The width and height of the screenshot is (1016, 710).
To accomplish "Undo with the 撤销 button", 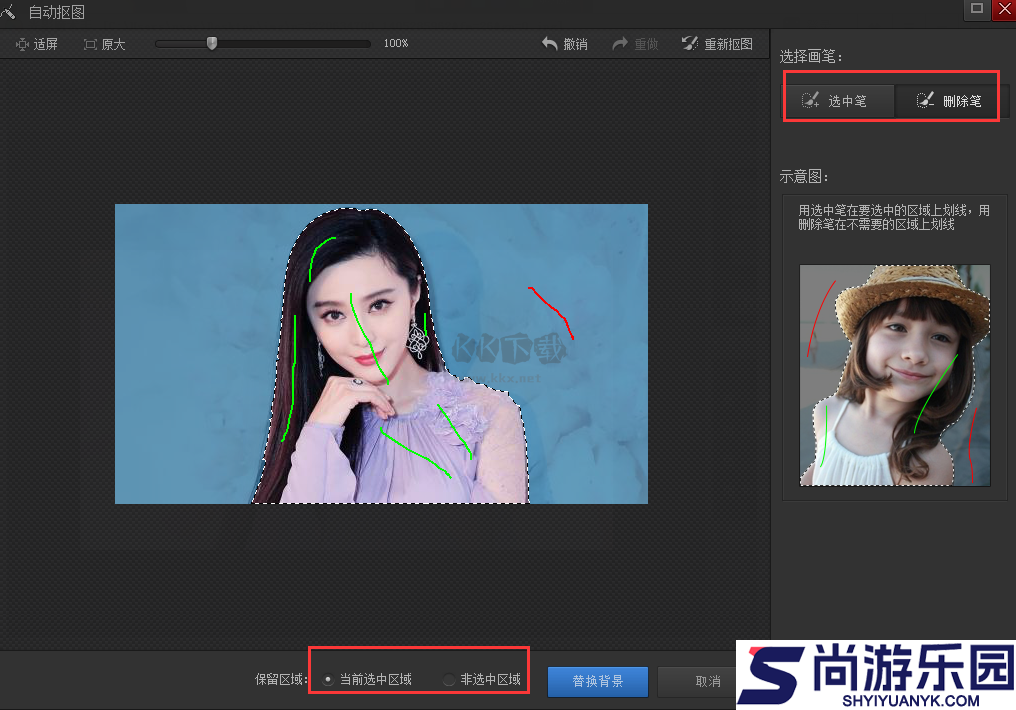I will tap(564, 44).
